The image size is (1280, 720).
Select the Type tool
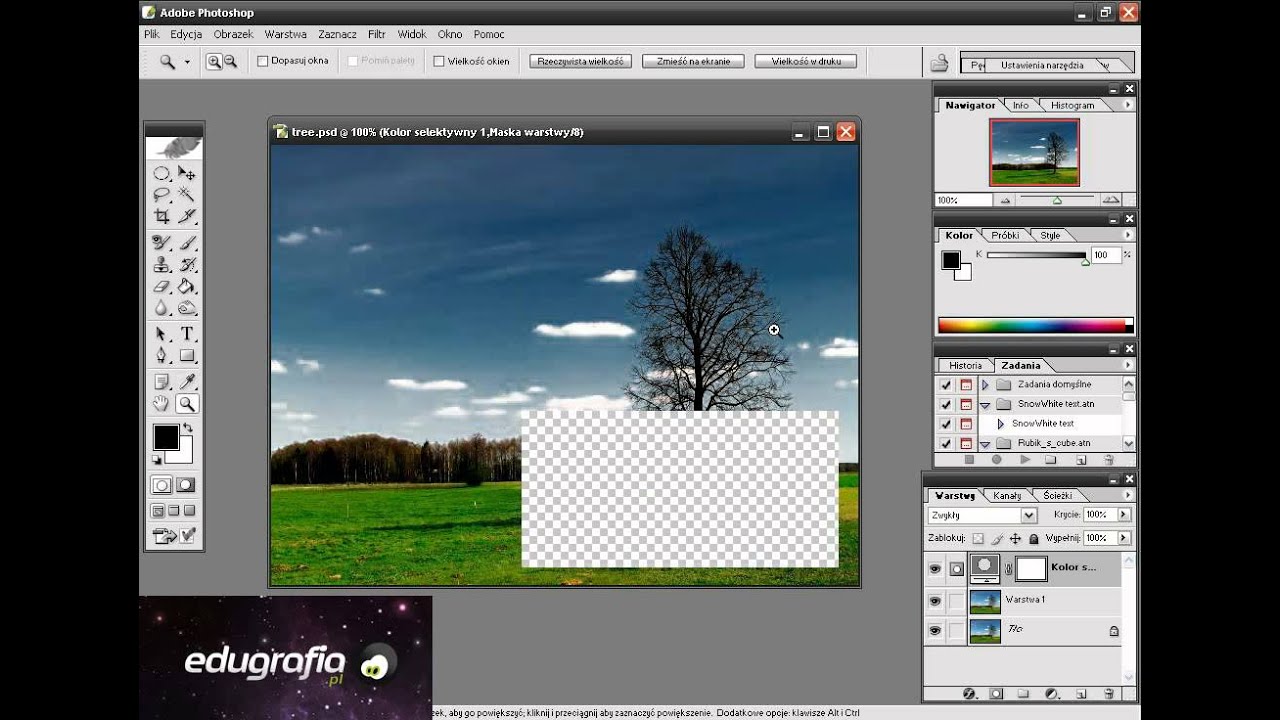point(187,334)
